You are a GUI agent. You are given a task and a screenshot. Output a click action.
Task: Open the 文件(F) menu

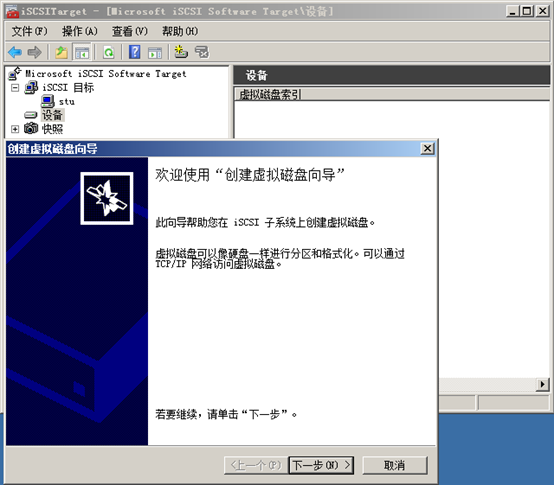click(29, 31)
